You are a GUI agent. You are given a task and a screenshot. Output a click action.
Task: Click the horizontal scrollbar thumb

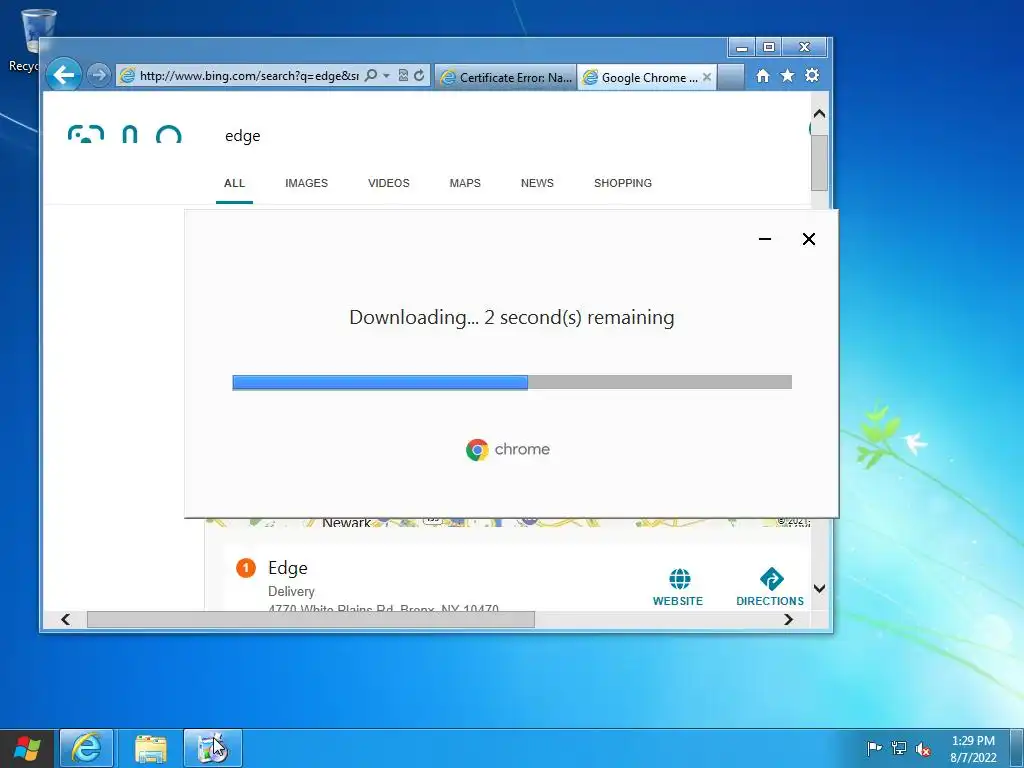pyautogui.click(x=311, y=619)
